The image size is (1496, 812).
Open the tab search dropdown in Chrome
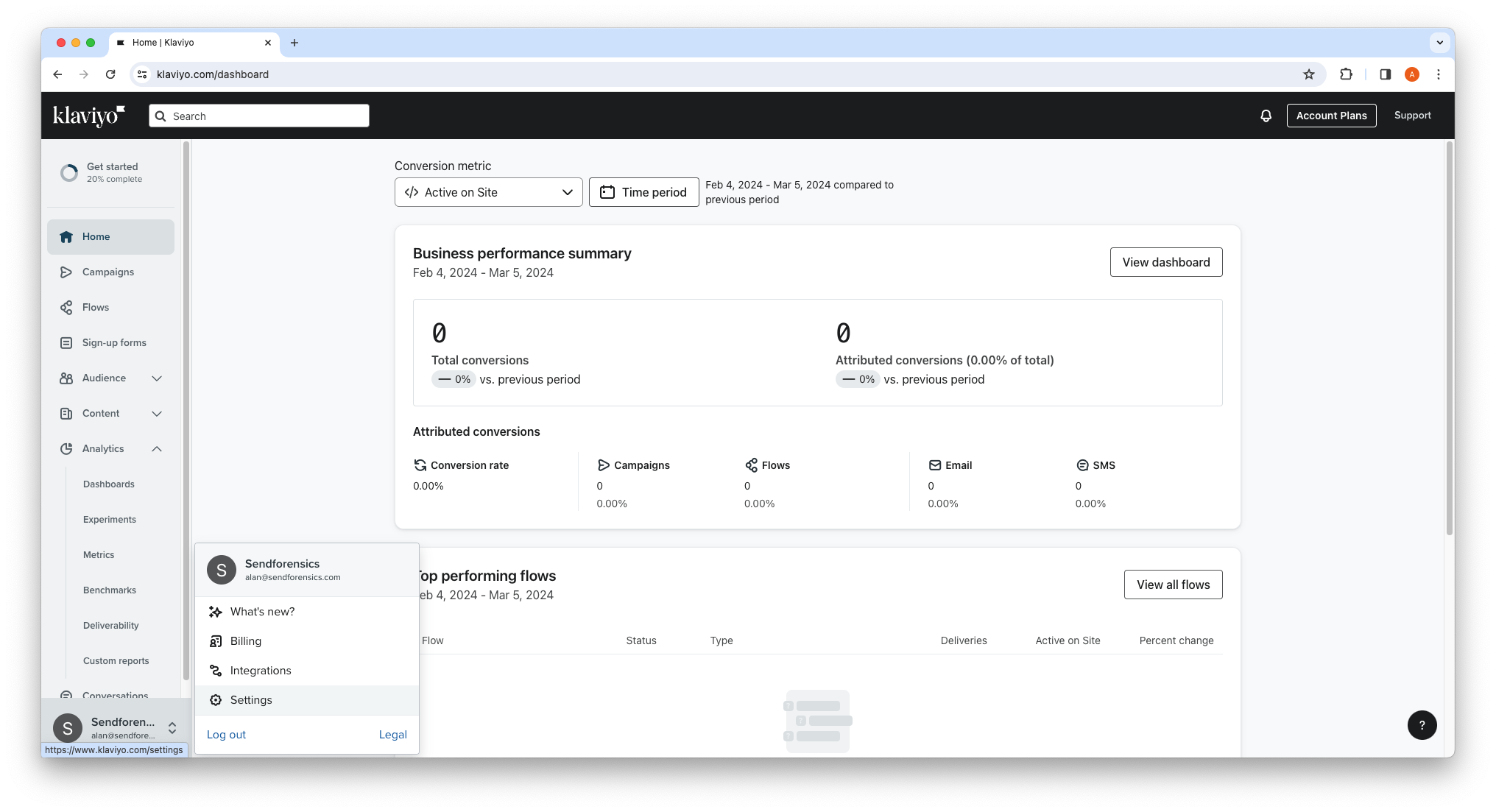[1440, 43]
